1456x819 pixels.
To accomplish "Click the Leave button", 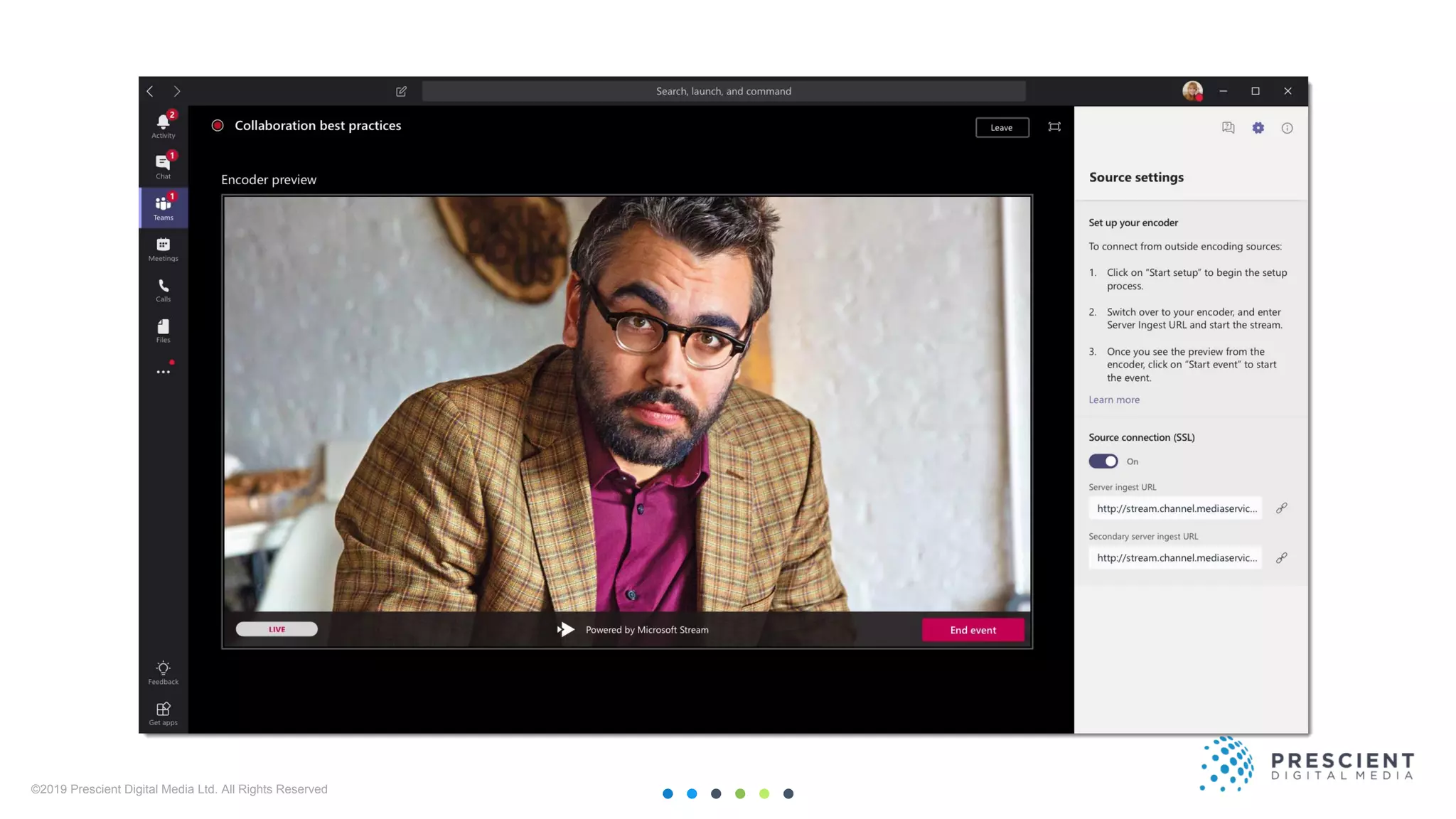I will coord(1002,127).
